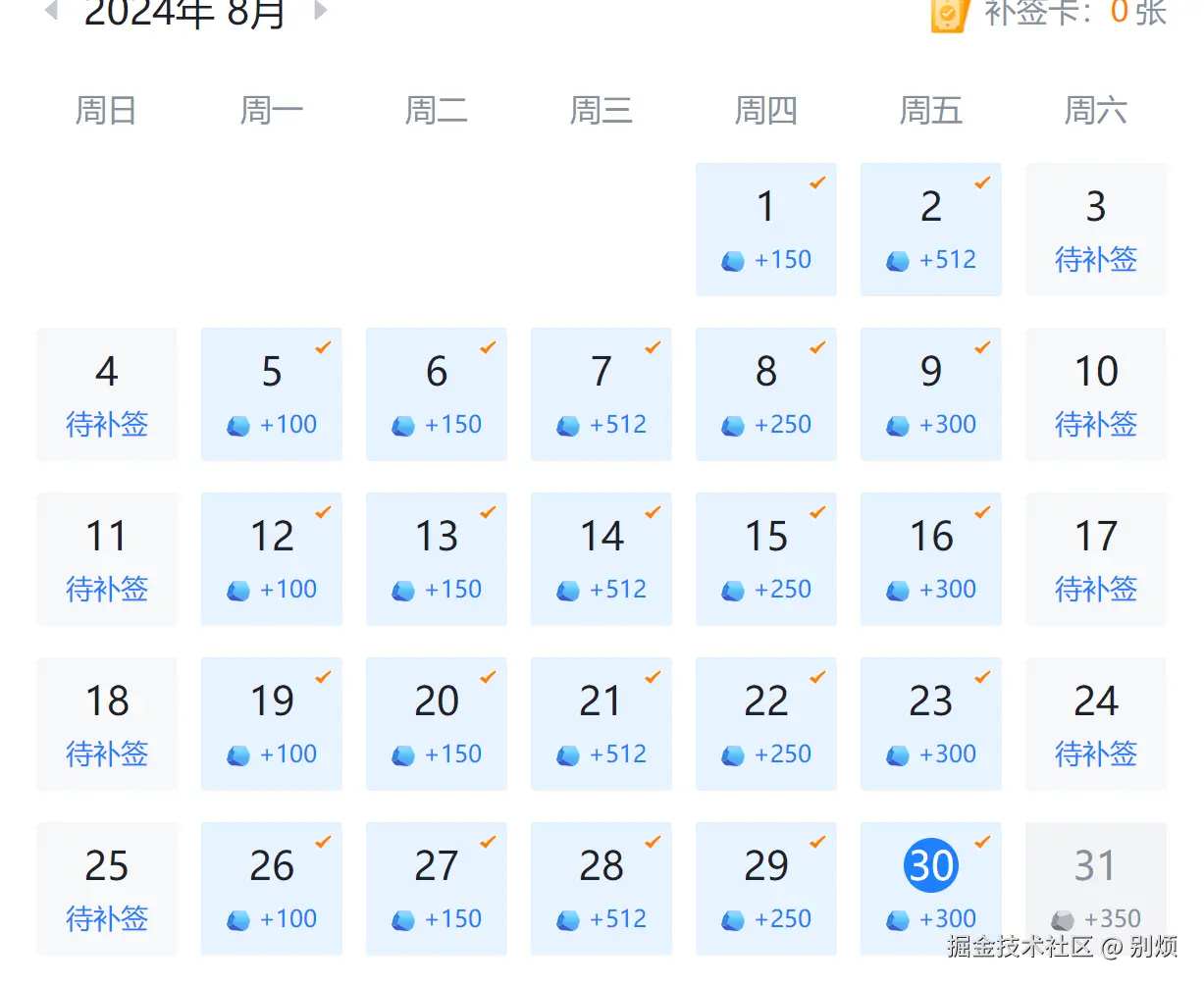Viewport: 1204px width, 986px height.
Task: Click the ore icon next to +512 on August 7
Action: click(x=566, y=425)
